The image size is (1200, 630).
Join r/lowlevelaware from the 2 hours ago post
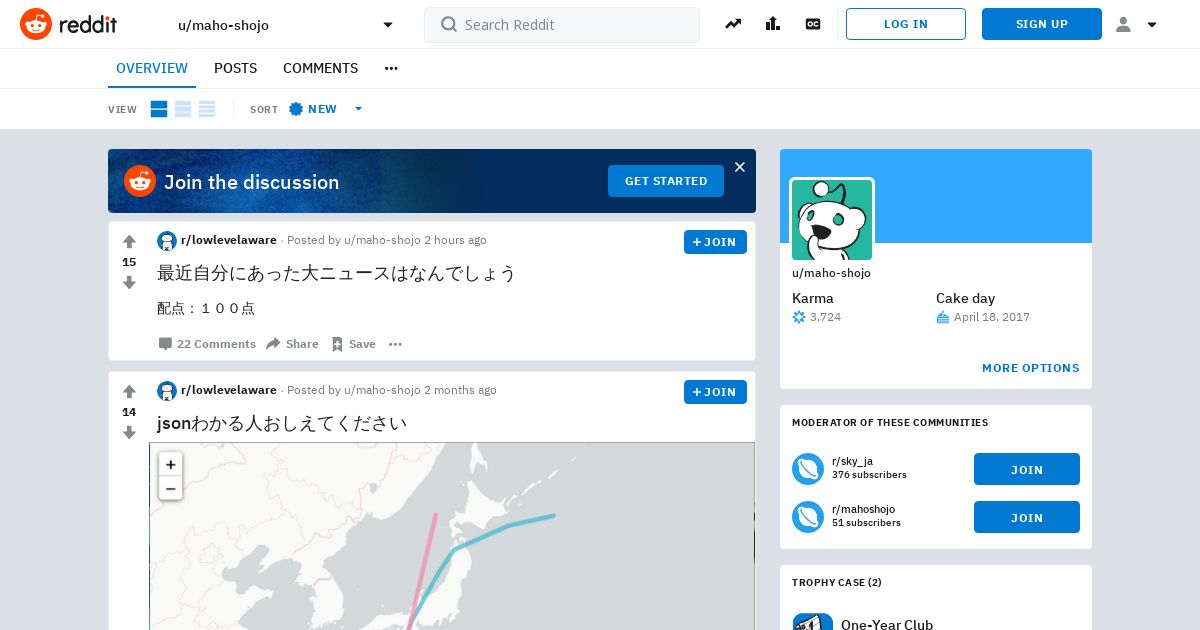point(715,242)
